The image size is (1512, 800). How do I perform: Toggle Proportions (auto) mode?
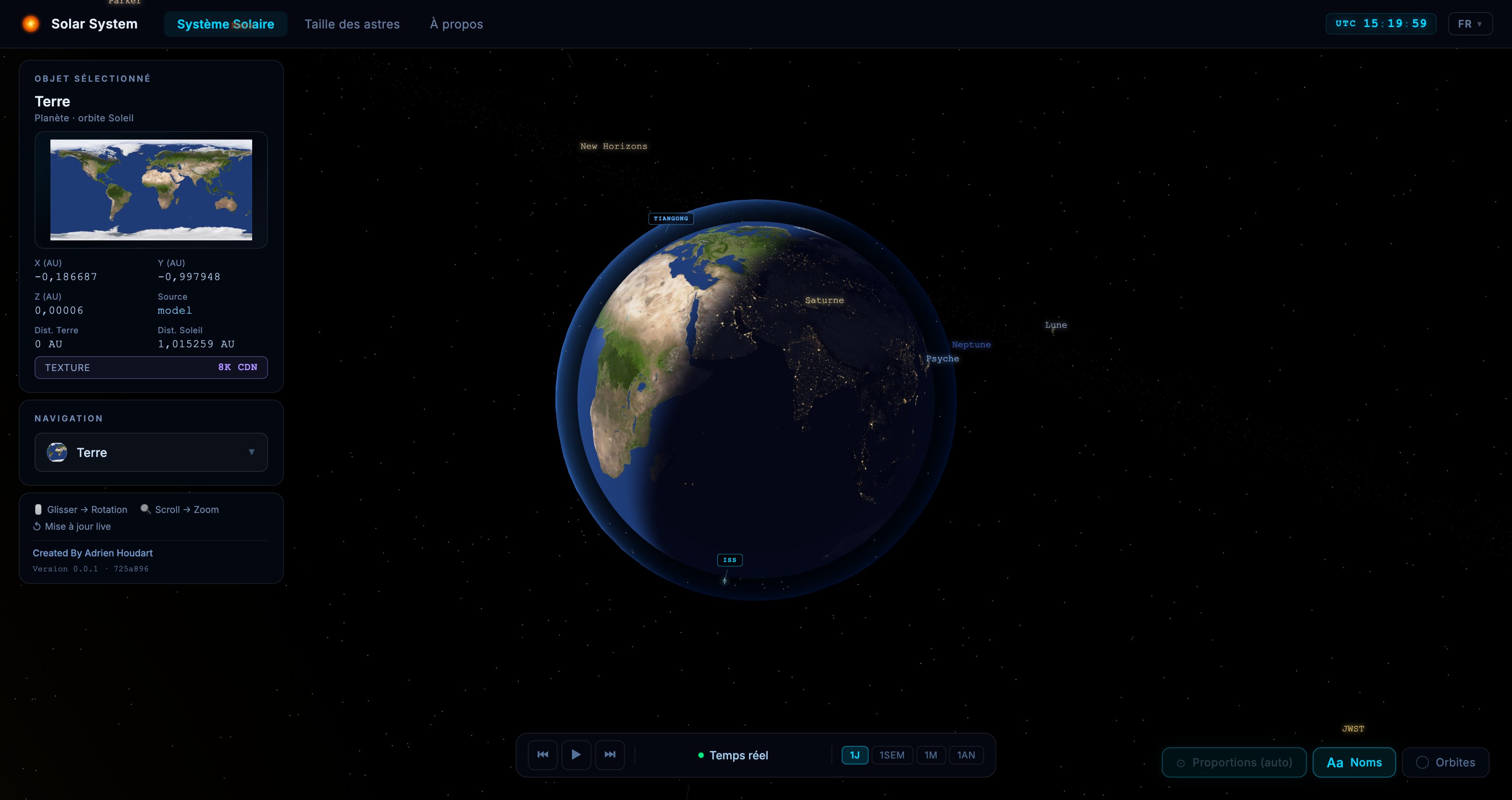coord(1234,763)
